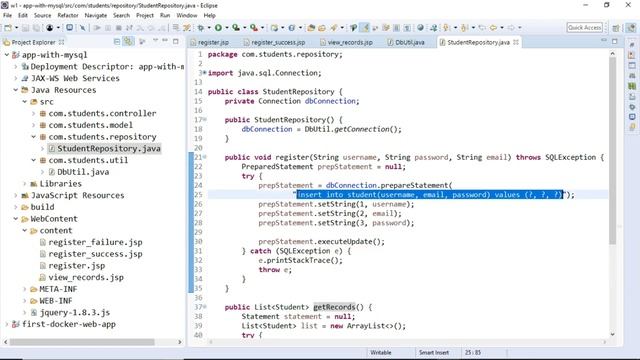Click the Back navigation arrow icon

click(493, 28)
